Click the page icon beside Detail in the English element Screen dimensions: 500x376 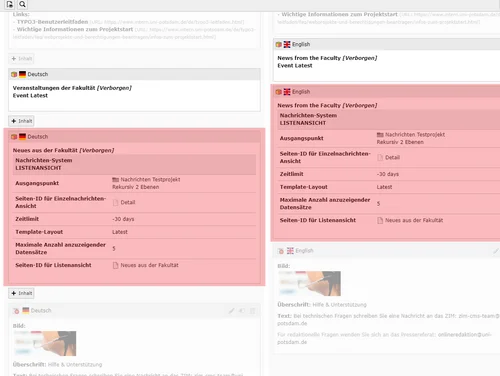tap(380, 157)
